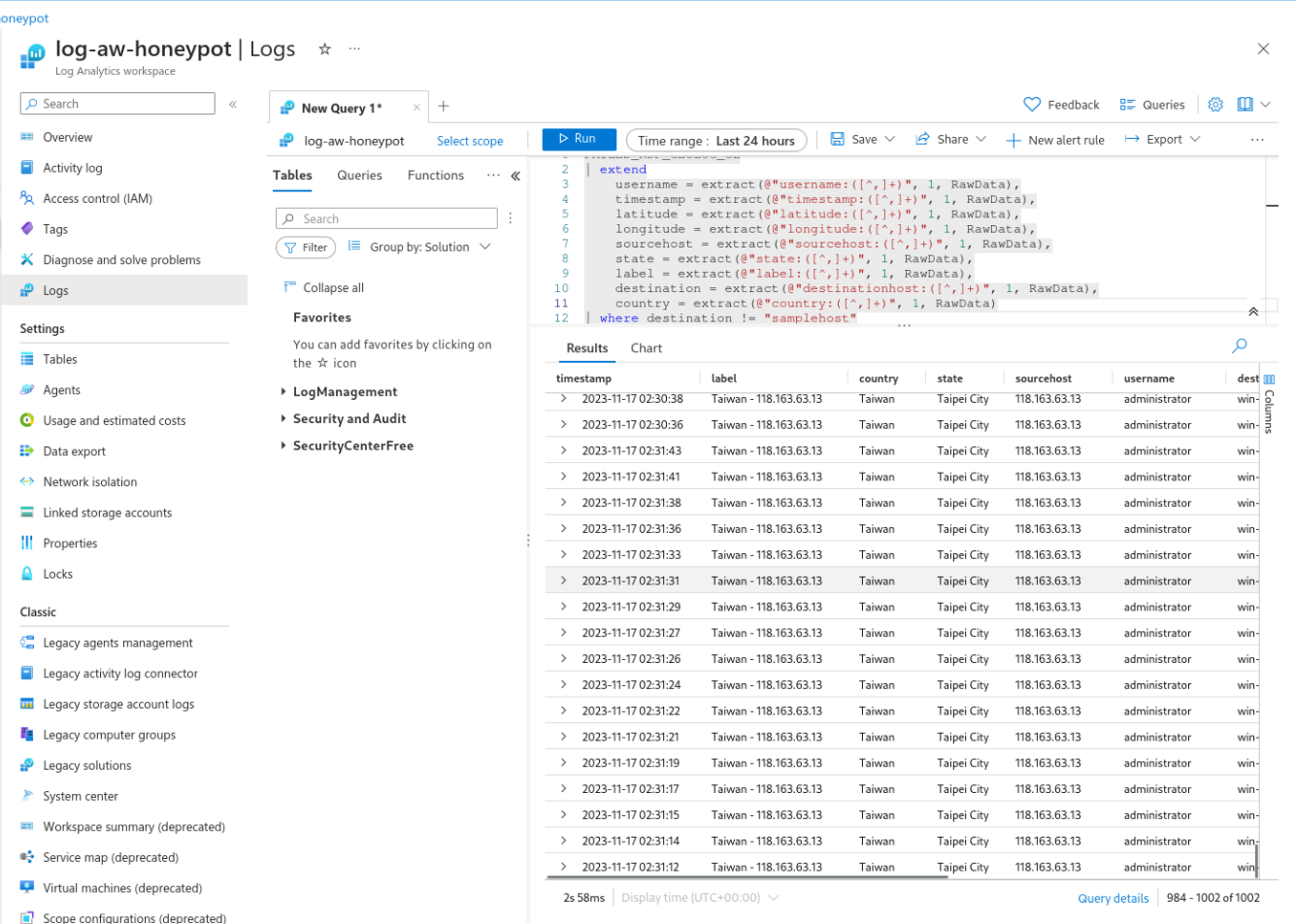Open Diagnose and solve problems
Screen dimensions: 1296x924
coord(124,260)
